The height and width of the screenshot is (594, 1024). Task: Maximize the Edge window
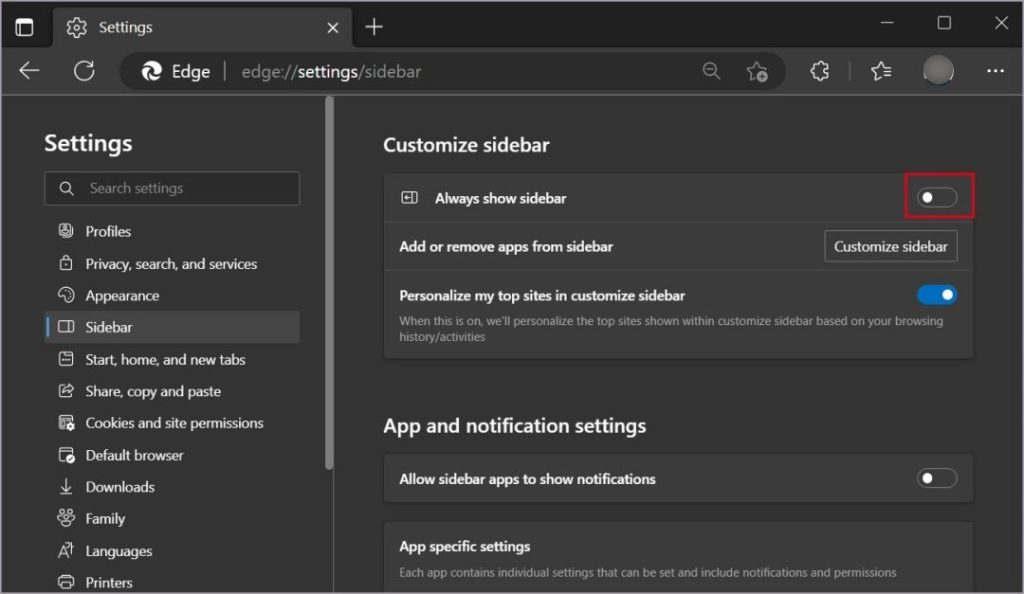coord(944,23)
